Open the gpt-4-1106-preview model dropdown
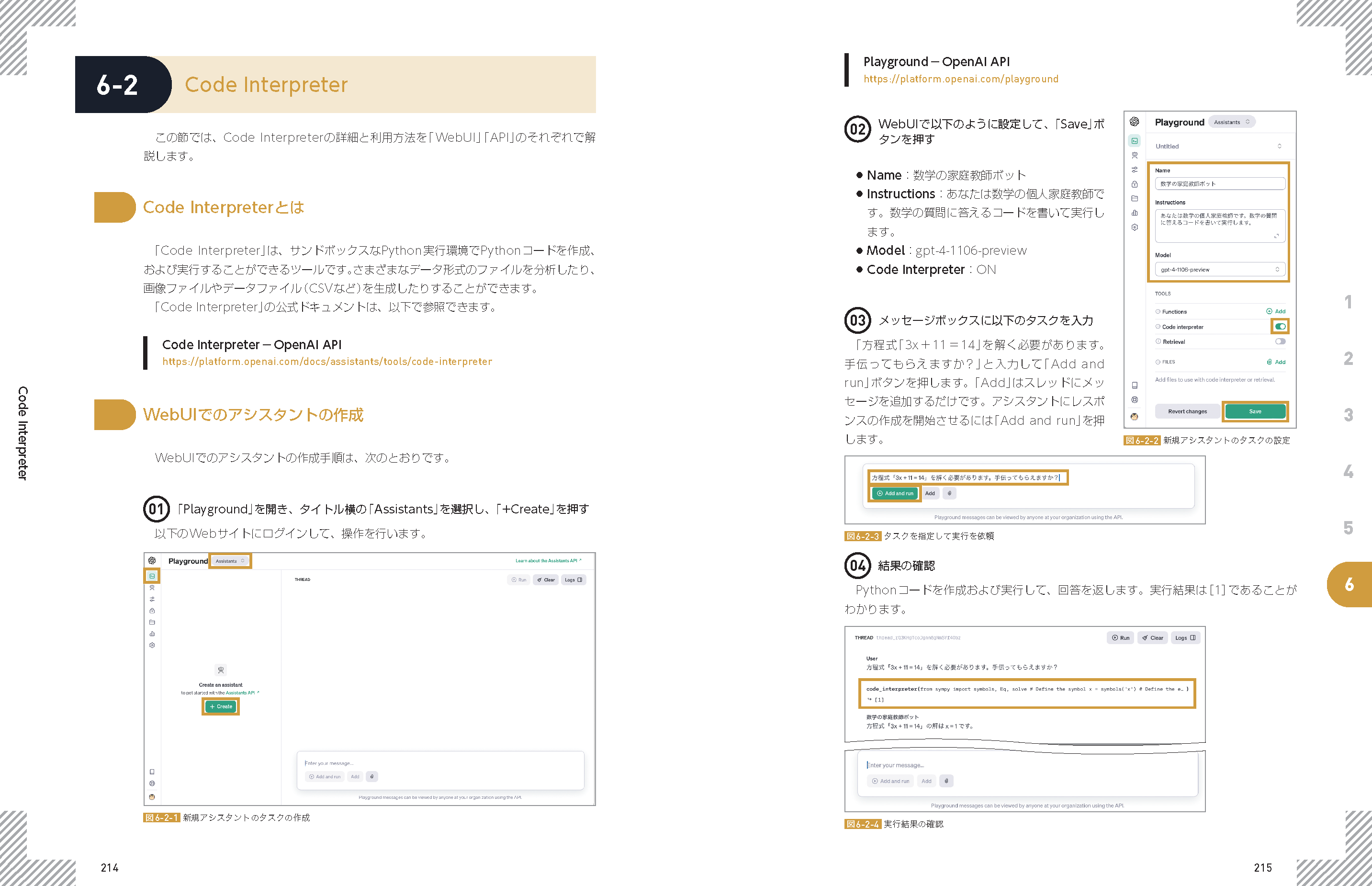 point(1220,269)
